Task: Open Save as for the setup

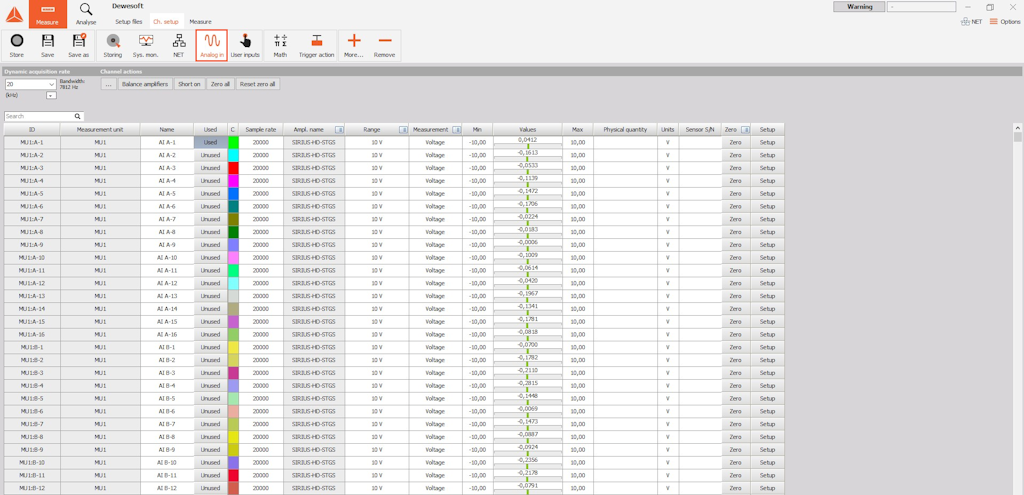Action: click(x=78, y=46)
